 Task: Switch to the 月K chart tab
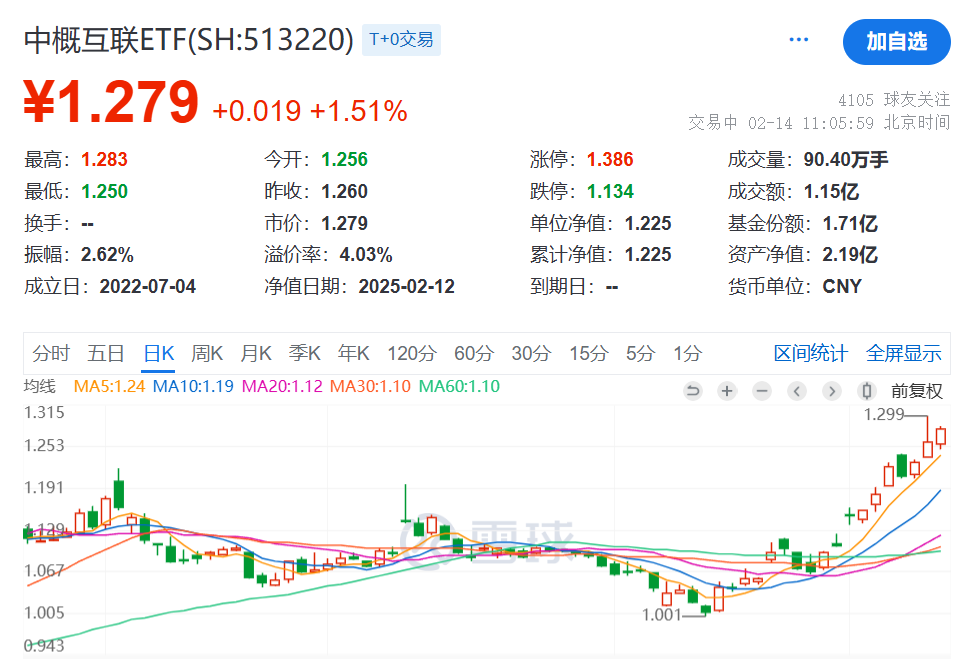coord(256,354)
